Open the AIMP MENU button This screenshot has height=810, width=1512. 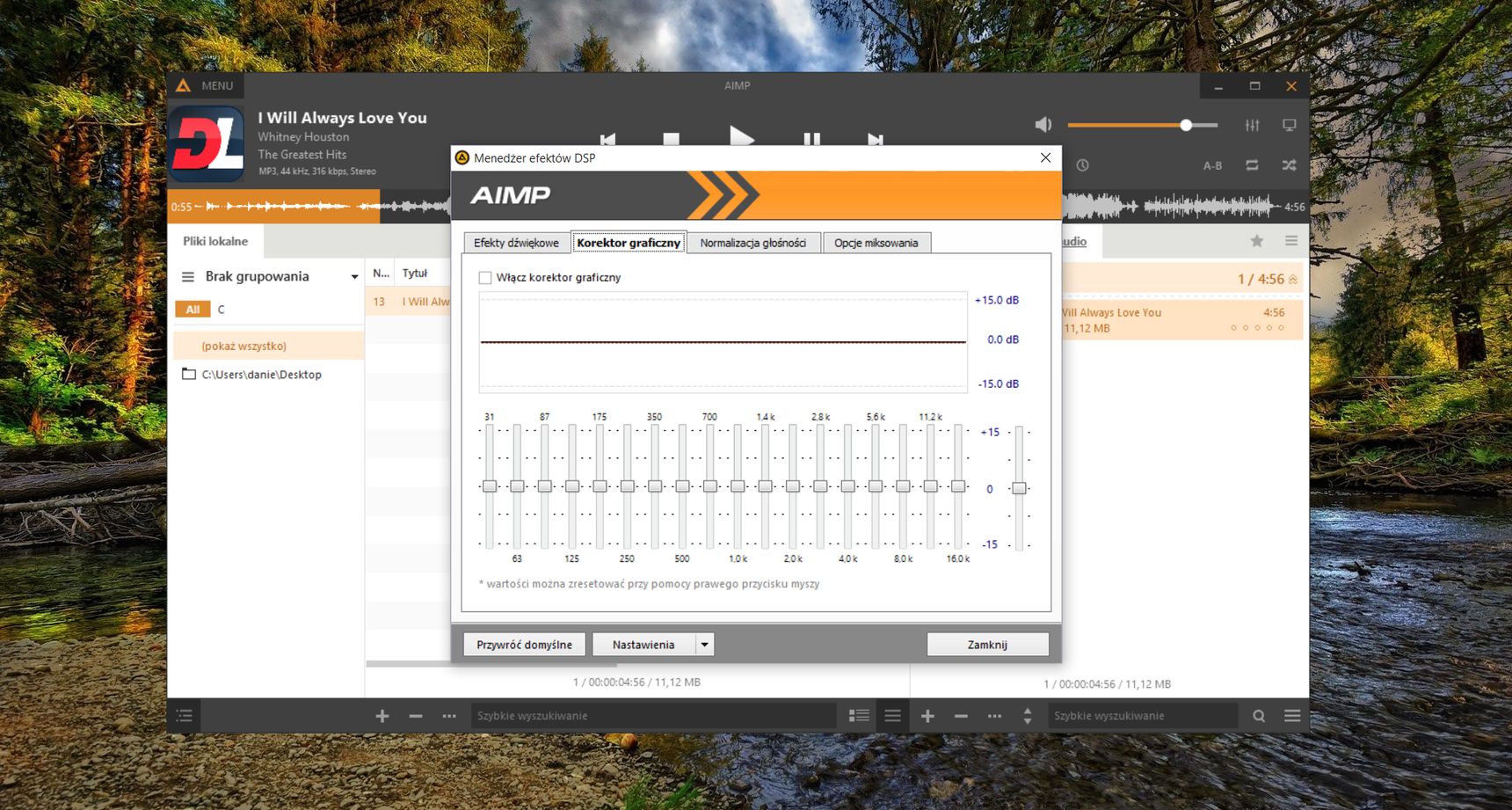(206, 85)
